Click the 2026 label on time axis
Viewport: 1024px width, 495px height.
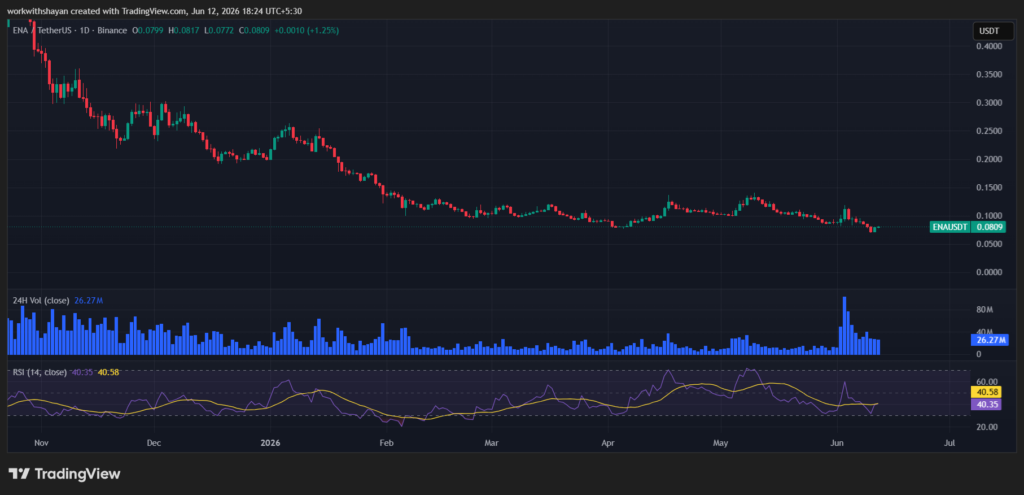coord(270,443)
